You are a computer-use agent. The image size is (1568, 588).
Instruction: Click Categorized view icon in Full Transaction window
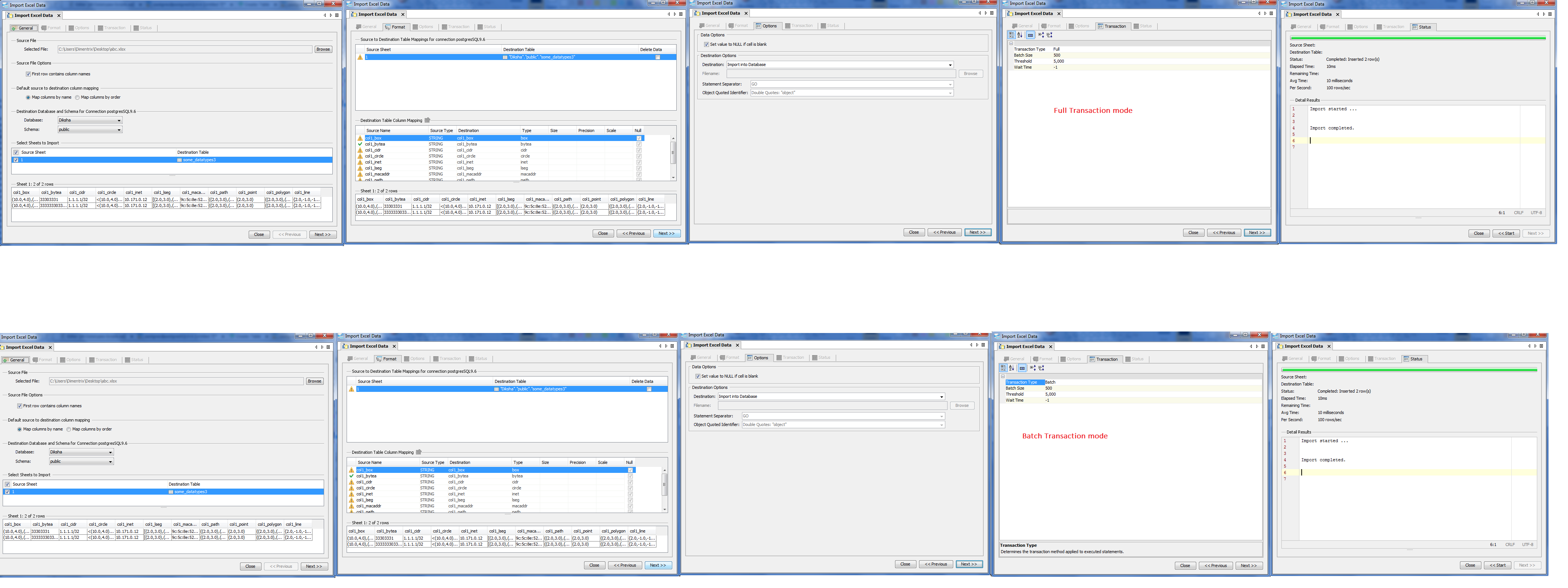pyautogui.click(x=1012, y=35)
